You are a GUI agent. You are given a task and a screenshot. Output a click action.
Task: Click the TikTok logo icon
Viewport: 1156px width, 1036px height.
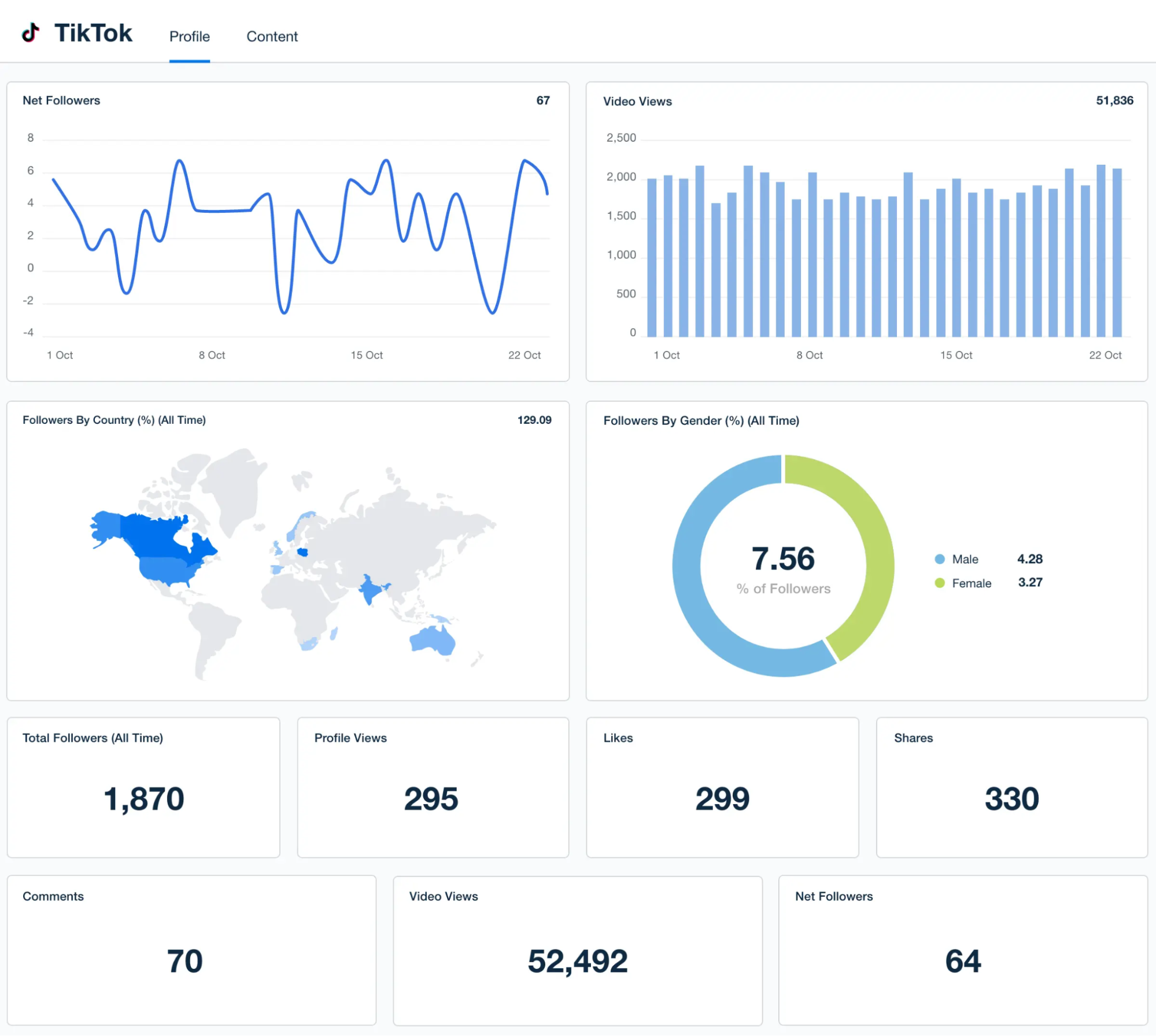(x=31, y=33)
